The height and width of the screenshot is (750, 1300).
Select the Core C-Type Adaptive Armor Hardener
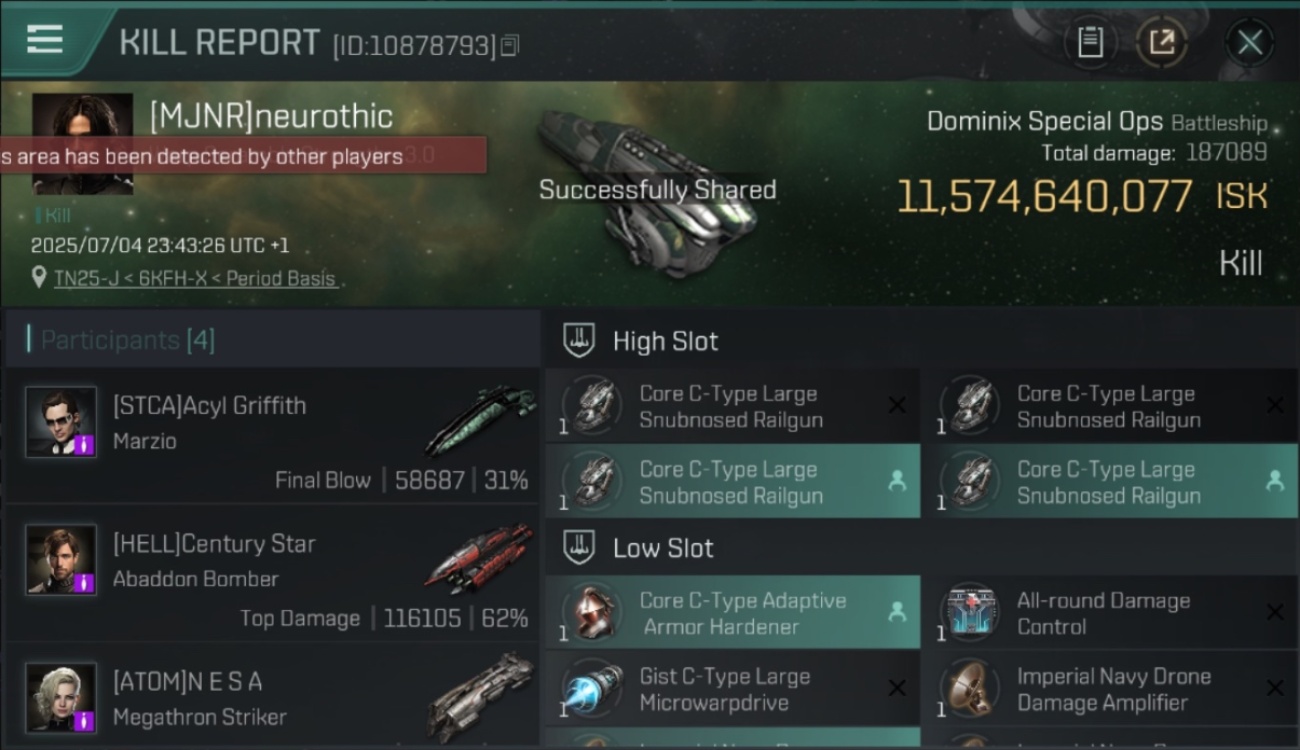pyautogui.click(x=733, y=613)
